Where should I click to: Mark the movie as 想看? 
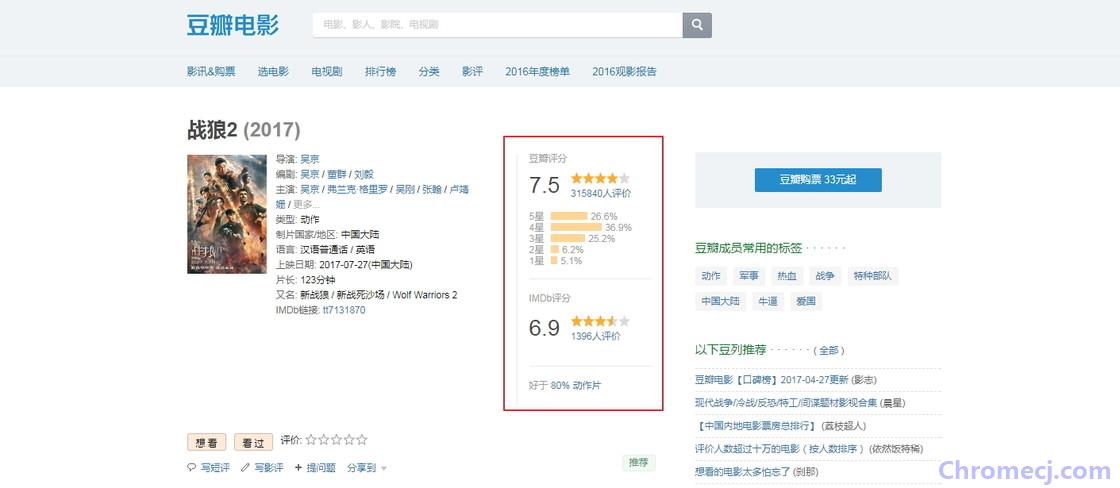206,442
